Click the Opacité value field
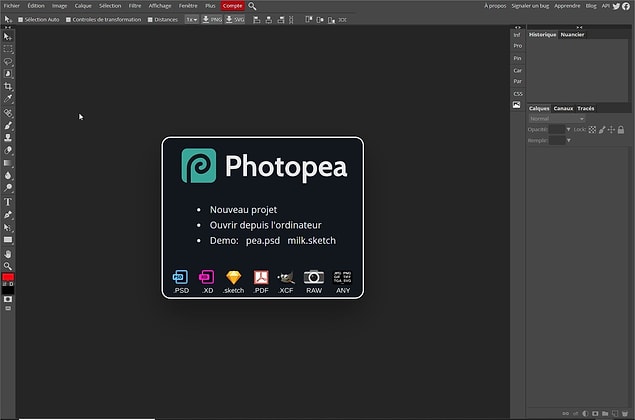 pyautogui.click(x=556, y=130)
